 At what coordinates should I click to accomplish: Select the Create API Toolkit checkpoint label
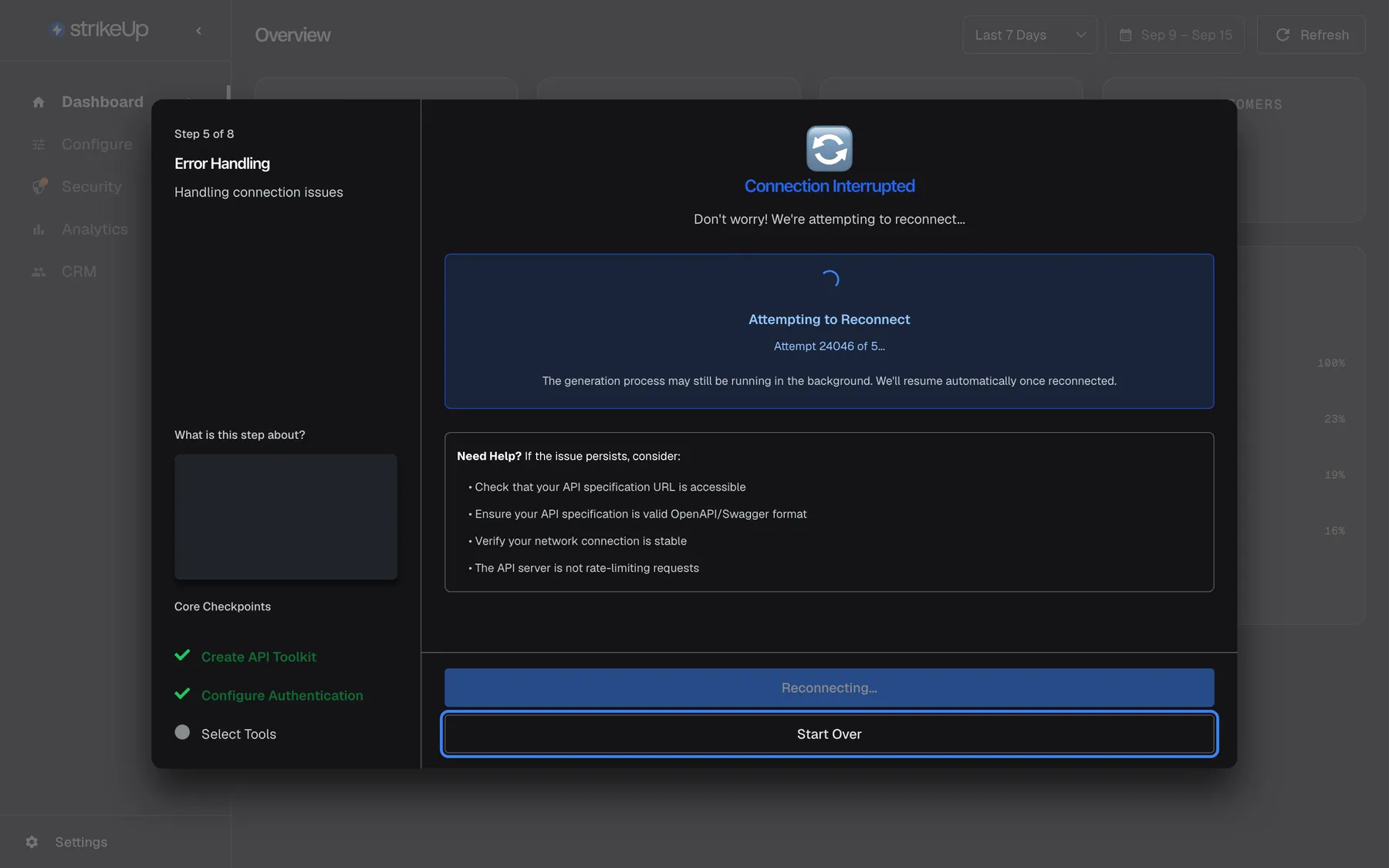pyautogui.click(x=259, y=657)
